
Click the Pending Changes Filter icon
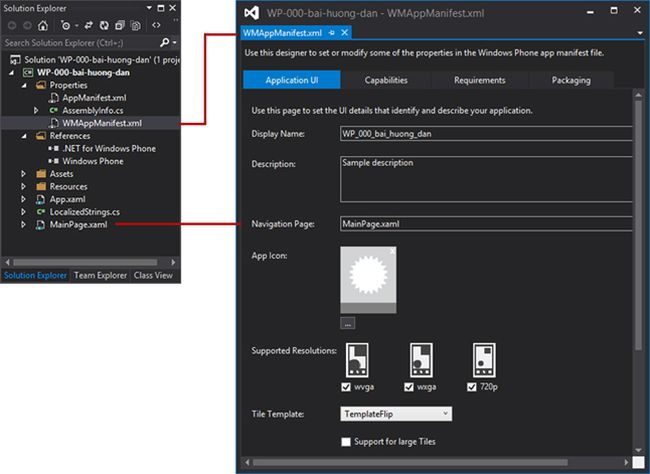pyautogui.click(x=65, y=26)
